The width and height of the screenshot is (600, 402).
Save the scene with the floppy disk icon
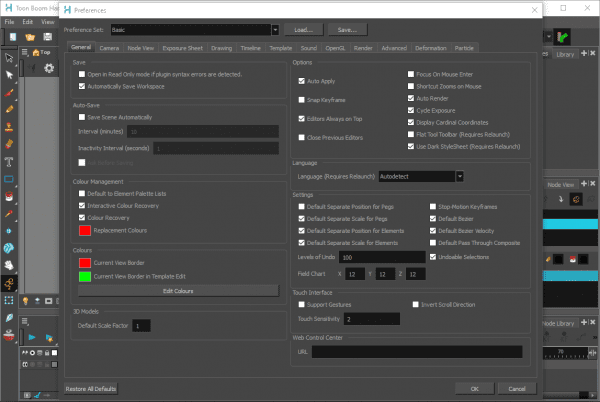pyautogui.click(x=47, y=37)
